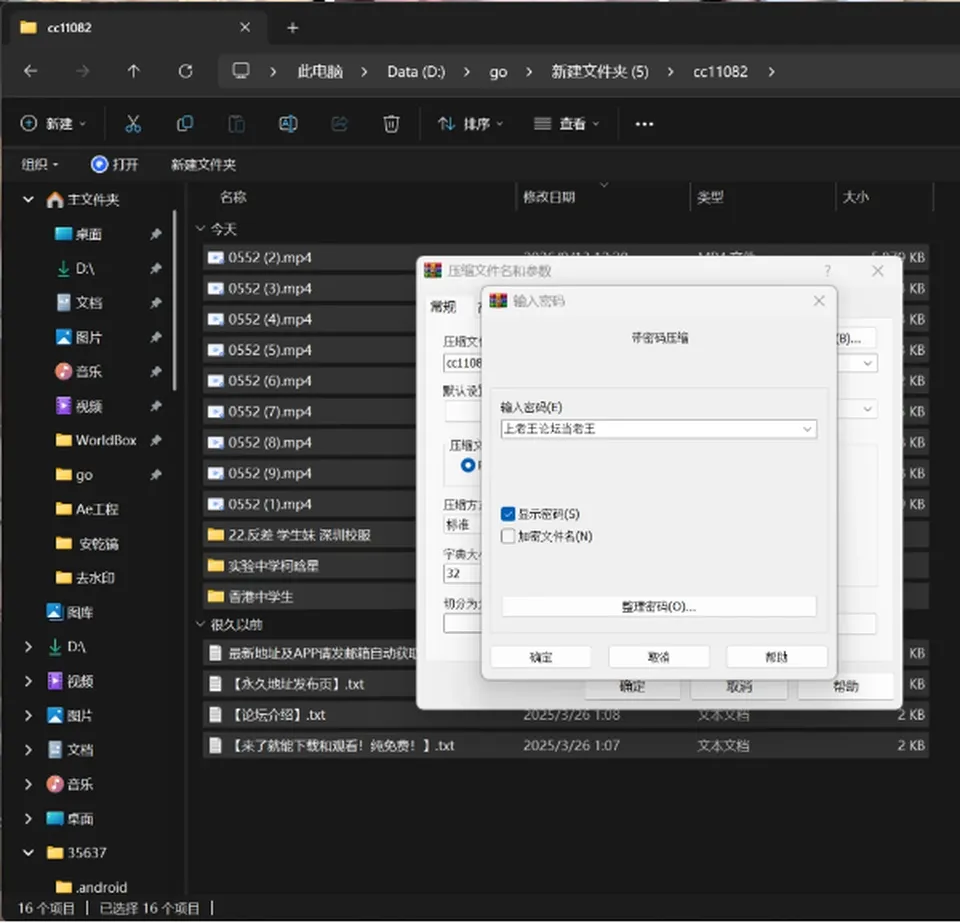The height and width of the screenshot is (923, 960).
Task: Click the forward navigation arrow
Action: tap(82, 72)
